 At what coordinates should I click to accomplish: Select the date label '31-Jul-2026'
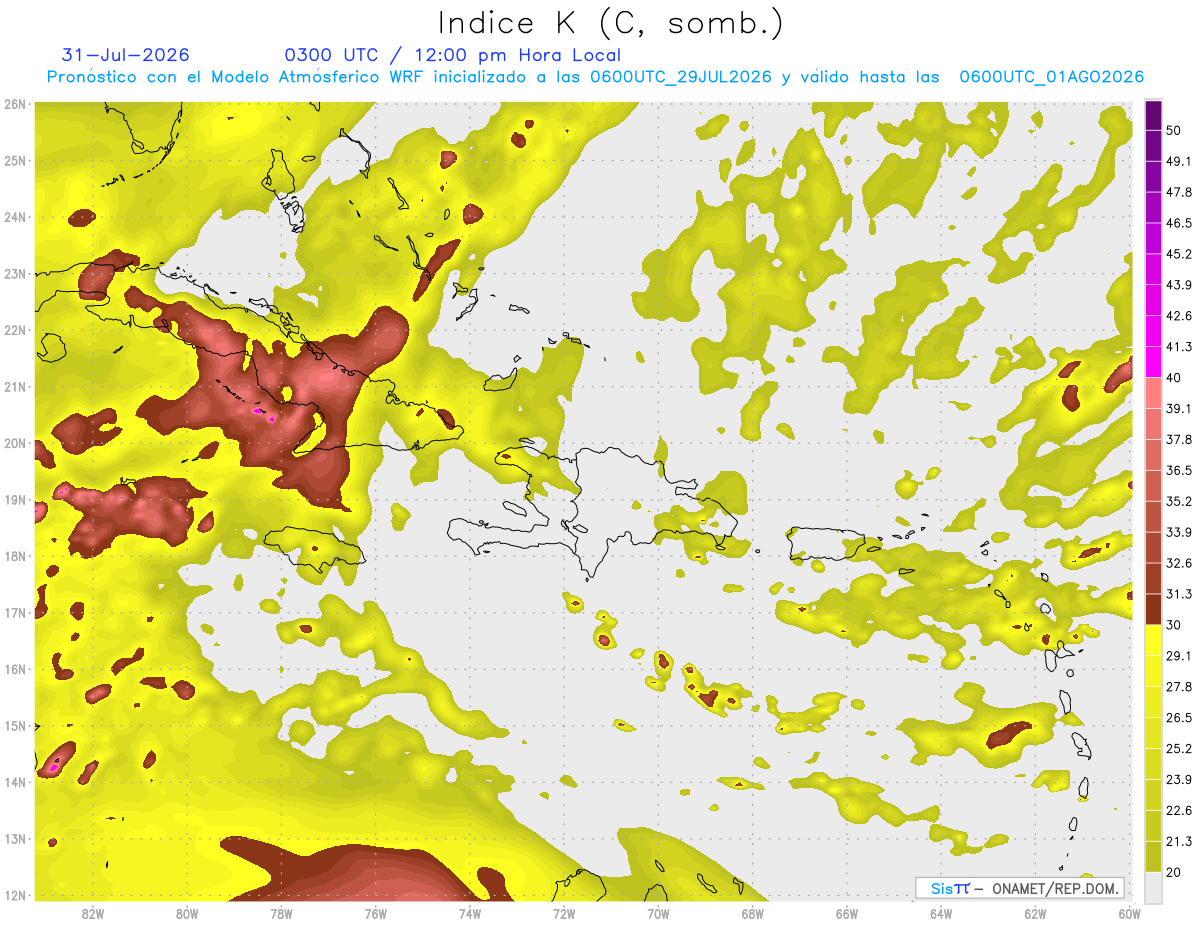[125, 55]
